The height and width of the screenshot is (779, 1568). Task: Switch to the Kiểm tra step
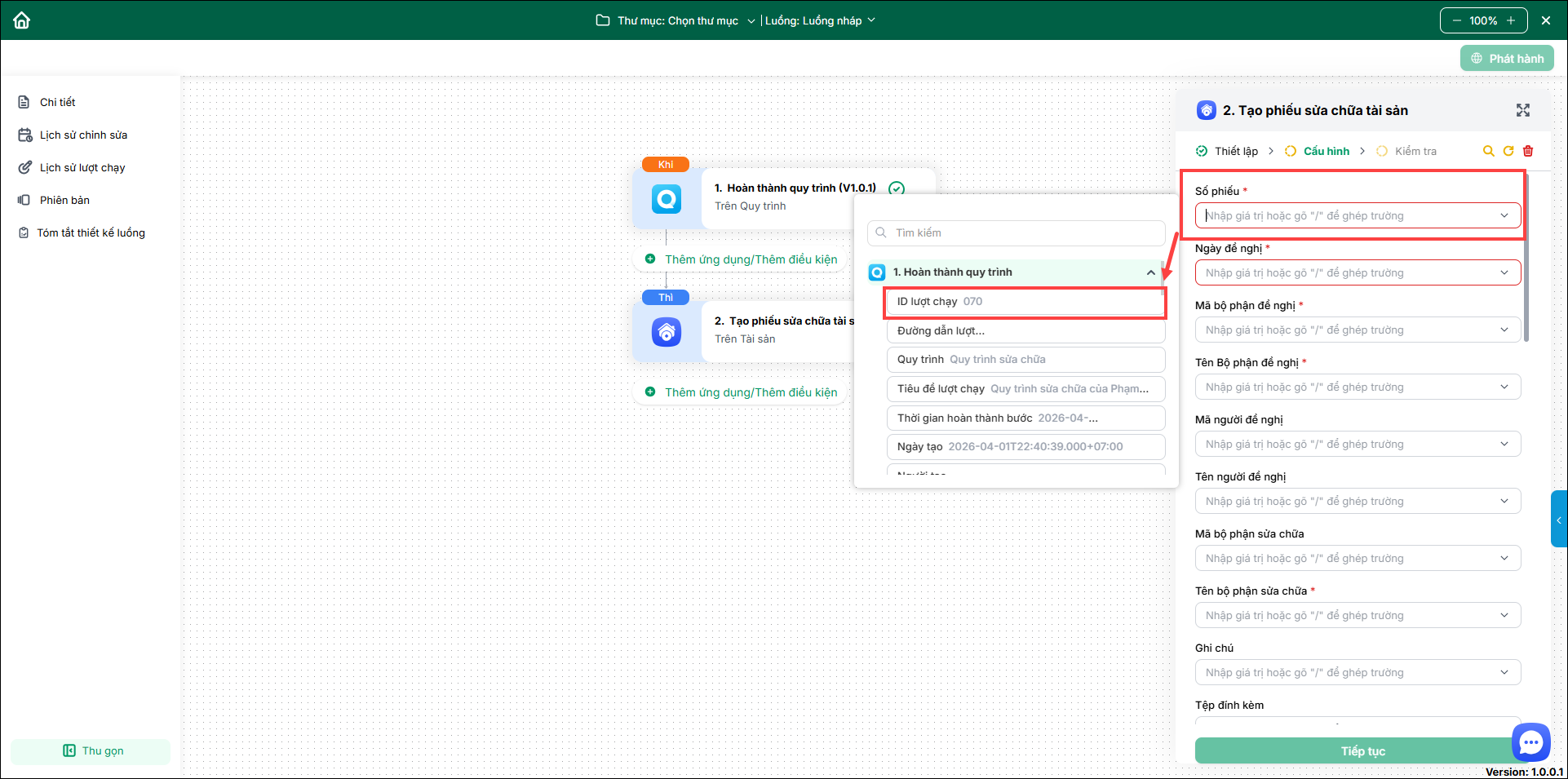pos(1415,151)
